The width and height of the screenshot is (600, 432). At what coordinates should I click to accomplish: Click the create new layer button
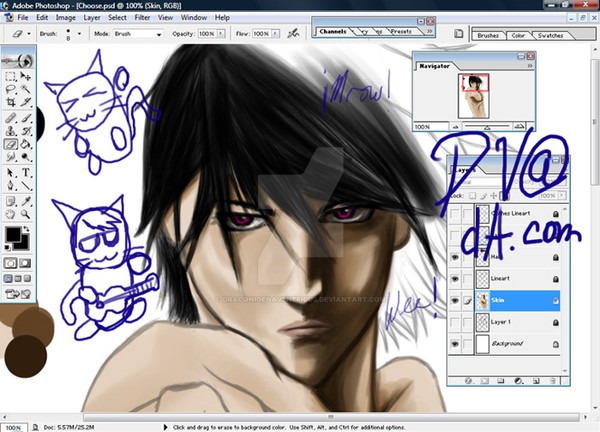tap(536, 381)
